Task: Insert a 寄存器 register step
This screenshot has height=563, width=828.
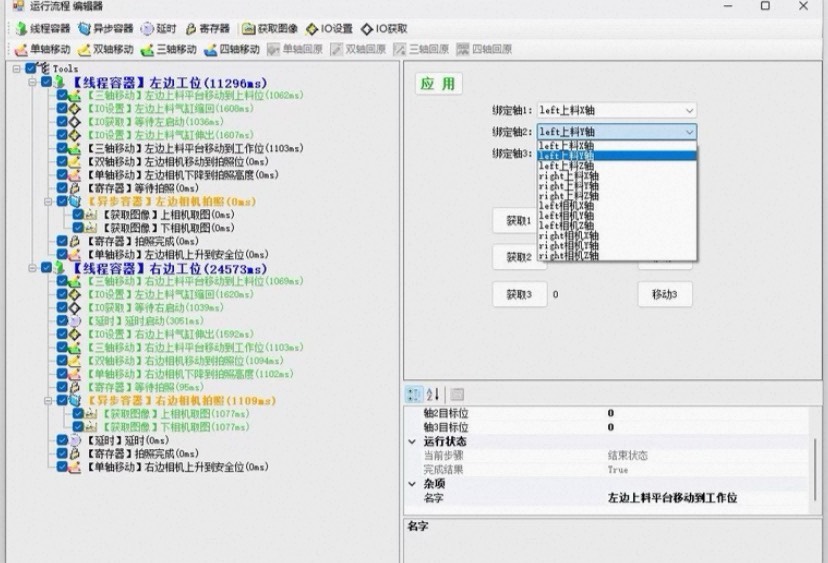Action: pos(207,29)
